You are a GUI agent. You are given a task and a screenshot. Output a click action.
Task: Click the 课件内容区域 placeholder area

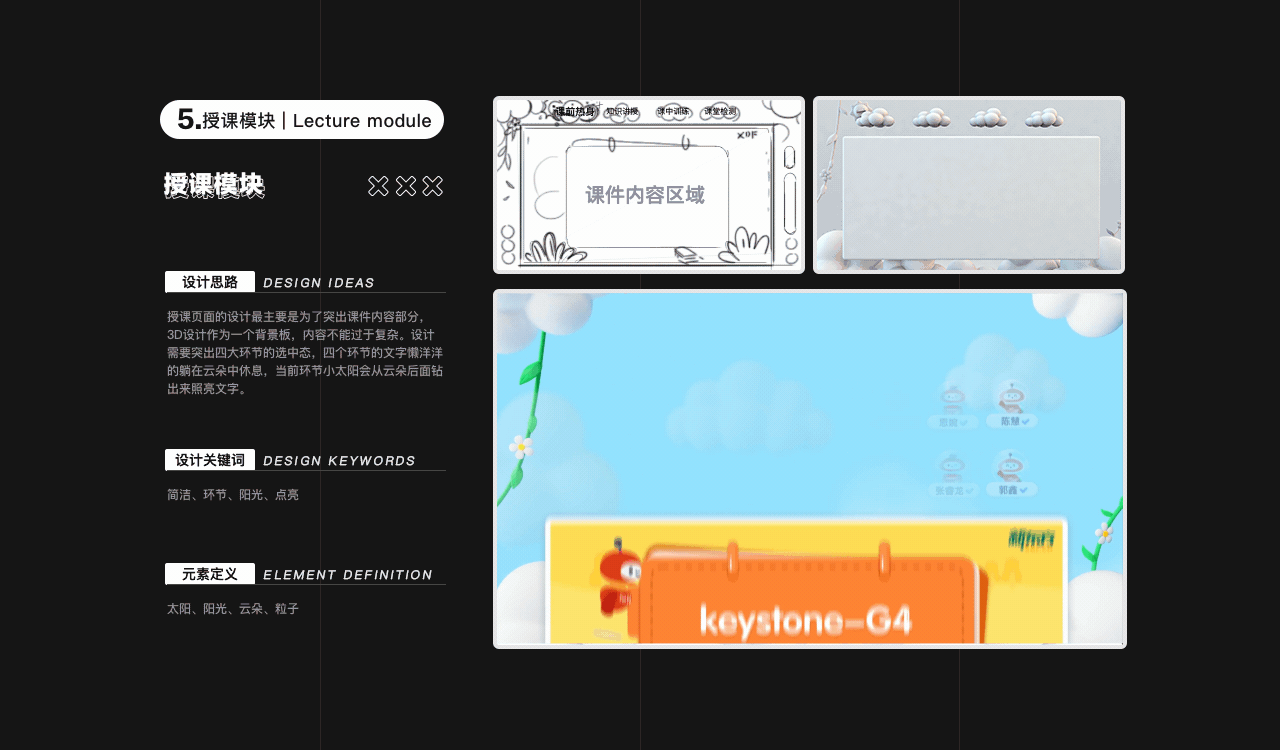[645, 196]
